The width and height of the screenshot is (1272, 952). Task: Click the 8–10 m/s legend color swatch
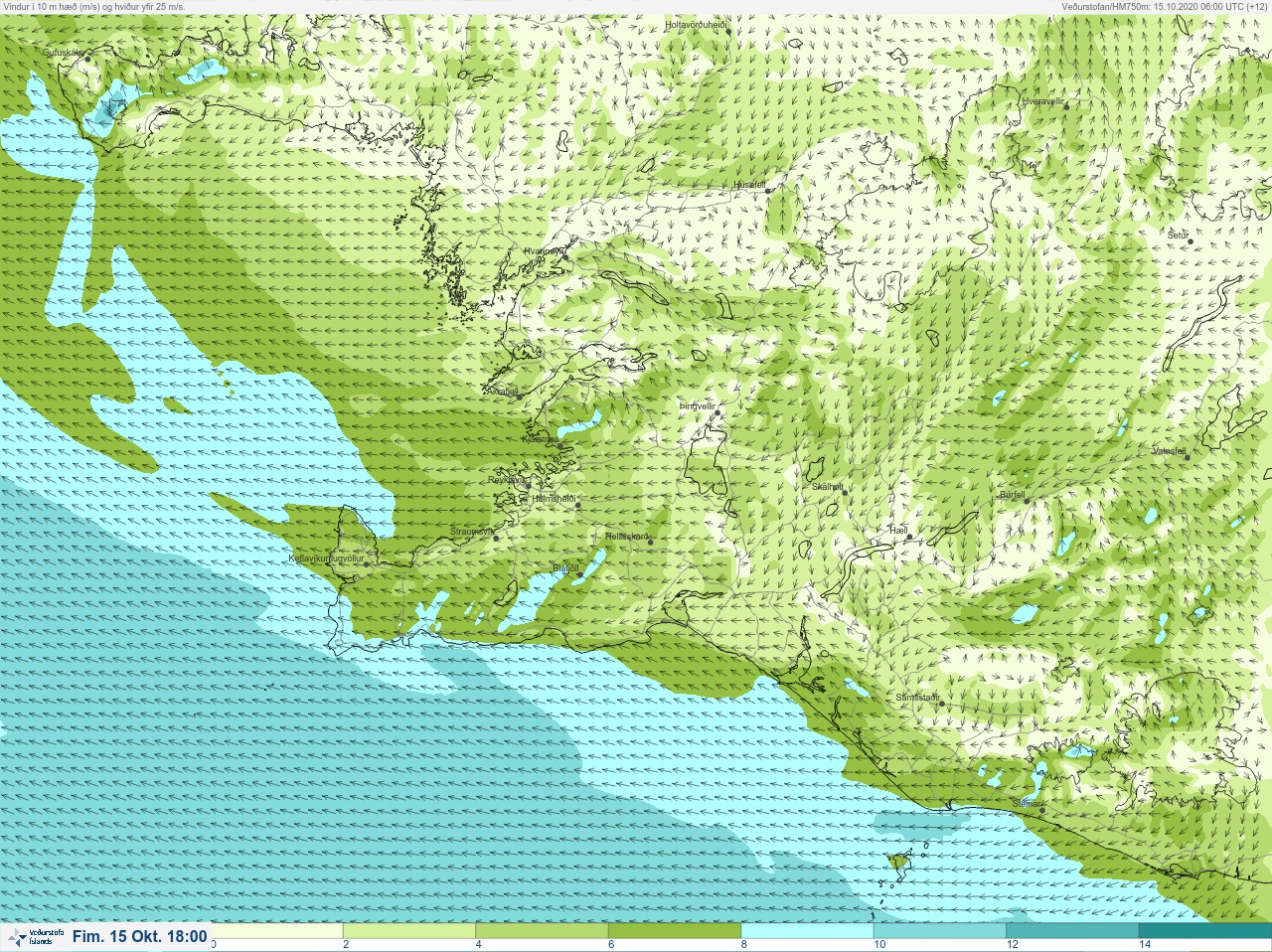(x=807, y=931)
